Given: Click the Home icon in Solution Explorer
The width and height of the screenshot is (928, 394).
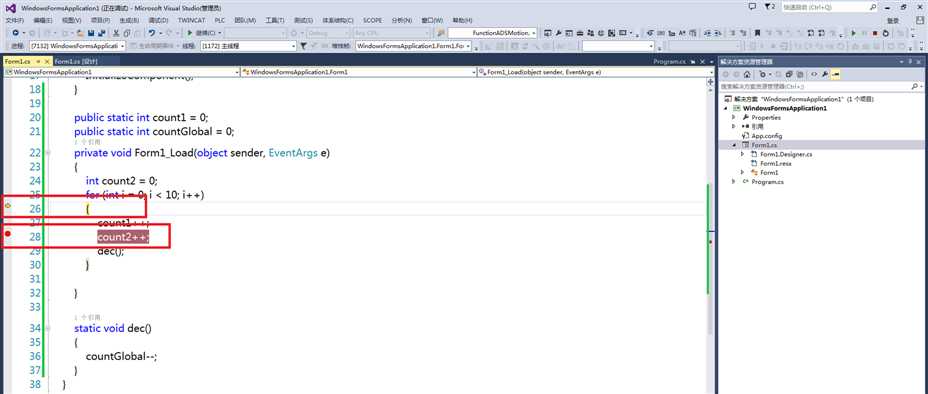Looking at the screenshot, I should tap(747, 75).
